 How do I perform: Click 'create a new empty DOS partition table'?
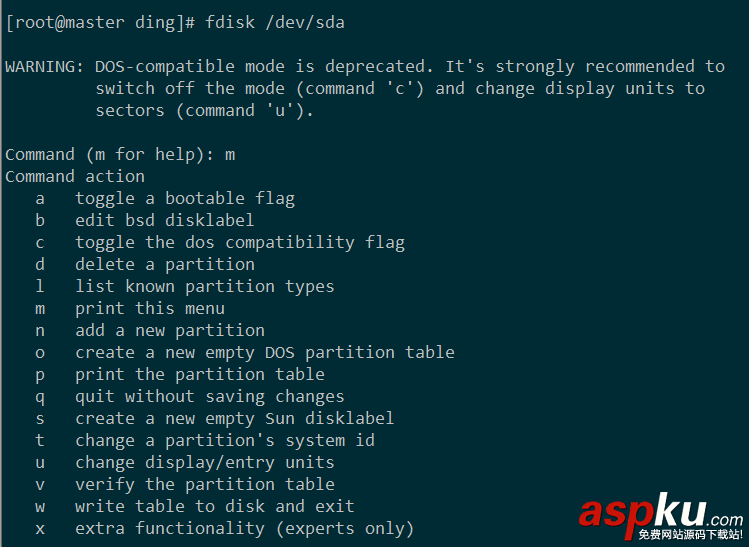(265, 352)
